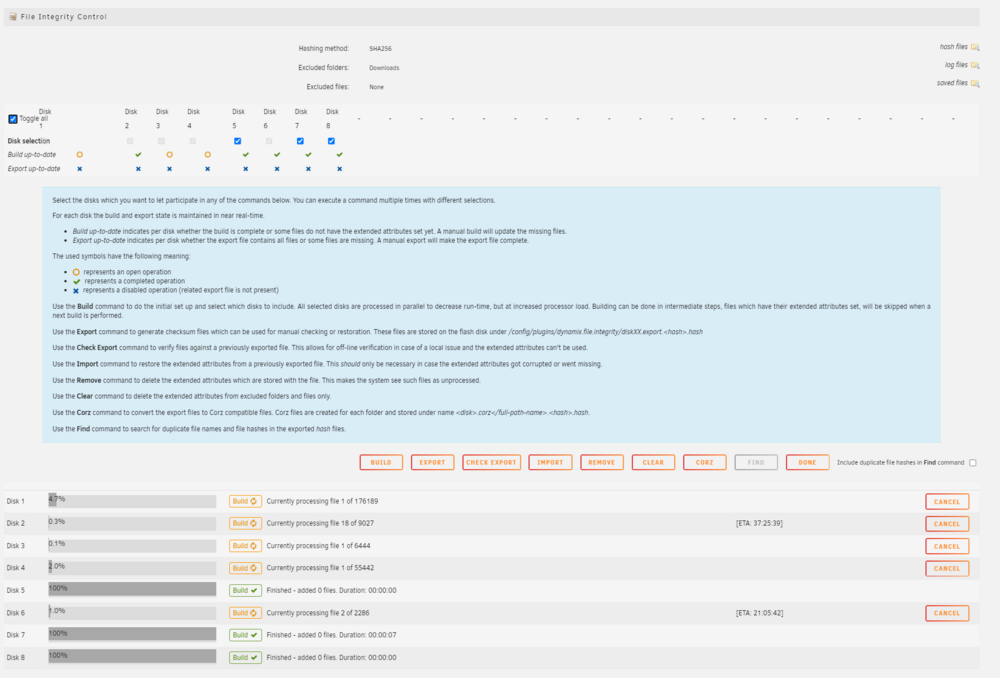Click Disk 8 export disabled cross icon
The height and width of the screenshot is (678, 1000).
pyautogui.click(x=340, y=169)
